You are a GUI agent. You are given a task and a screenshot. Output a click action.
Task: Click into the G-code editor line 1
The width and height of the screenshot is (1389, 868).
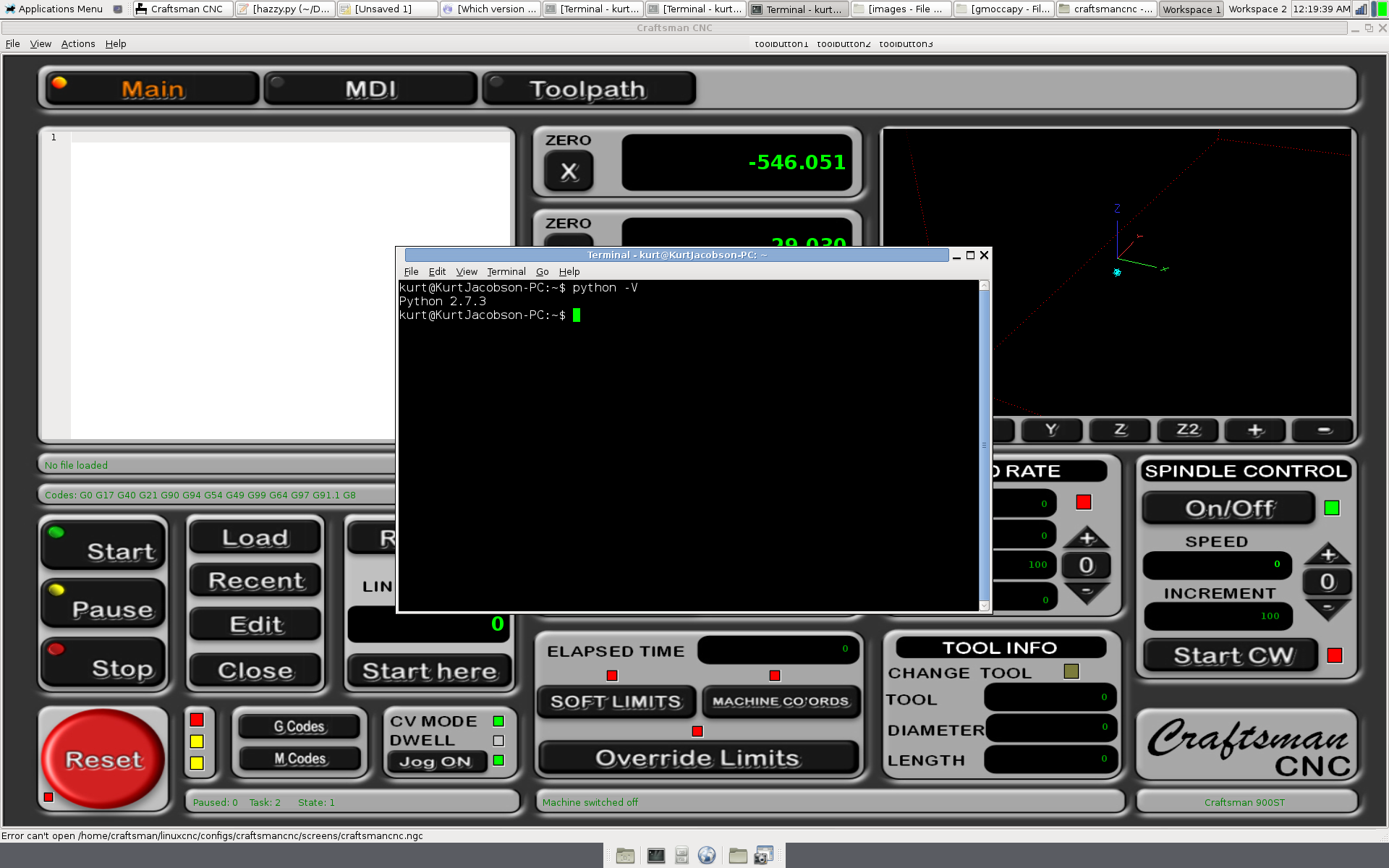click(x=291, y=137)
